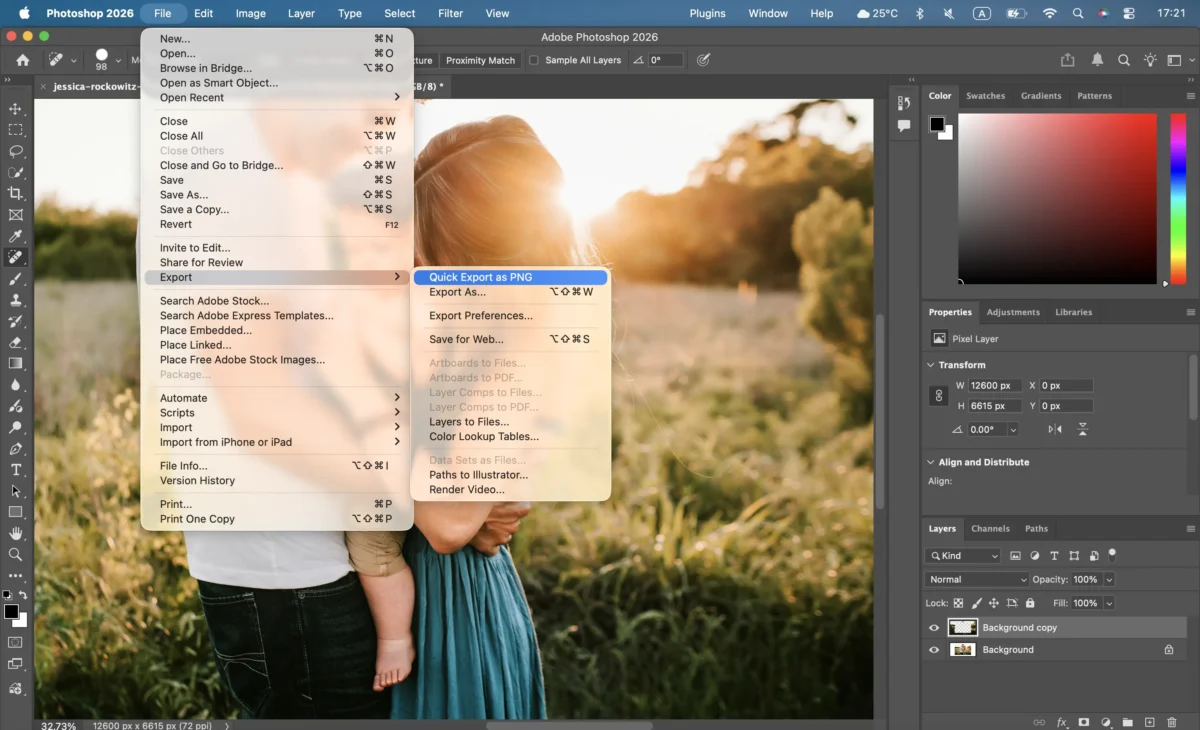Toggle the width-height link constraint
Image resolution: width=1200 pixels, height=730 pixels.
point(938,395)
